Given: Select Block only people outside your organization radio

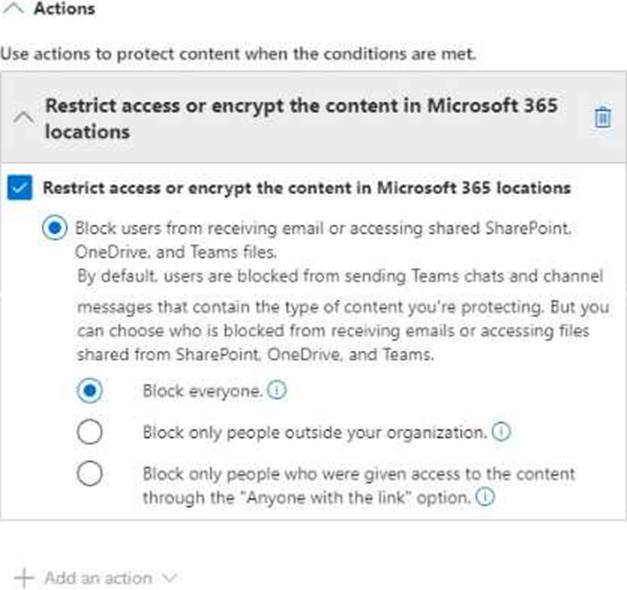Looking at the screenshot, I should [90, 432].
